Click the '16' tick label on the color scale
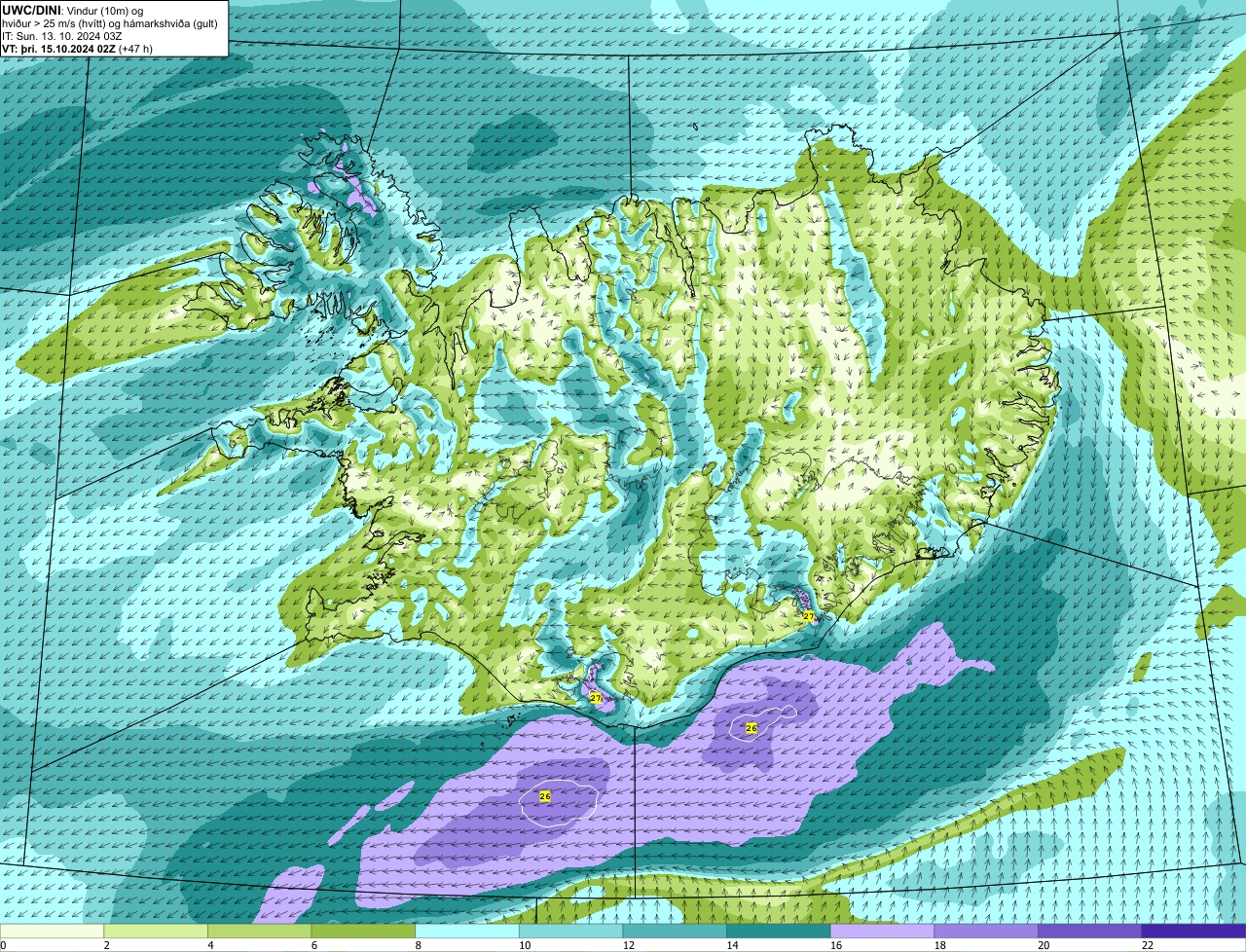 coord(835,945)
